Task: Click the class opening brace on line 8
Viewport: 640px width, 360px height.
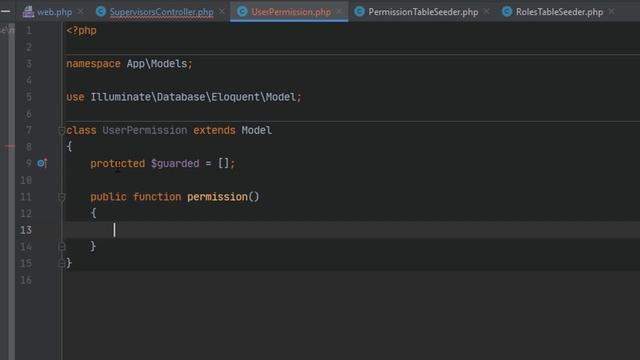Action: point(69,147)
